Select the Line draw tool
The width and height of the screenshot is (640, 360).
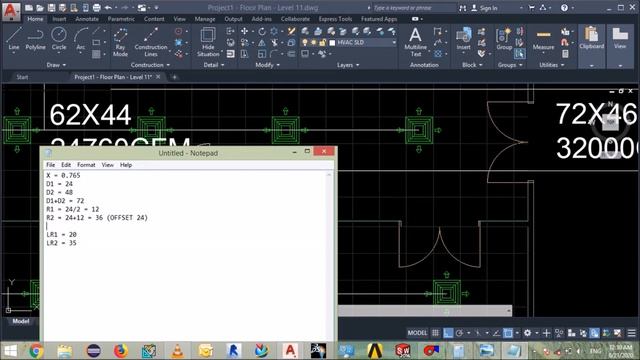point(13,39)
